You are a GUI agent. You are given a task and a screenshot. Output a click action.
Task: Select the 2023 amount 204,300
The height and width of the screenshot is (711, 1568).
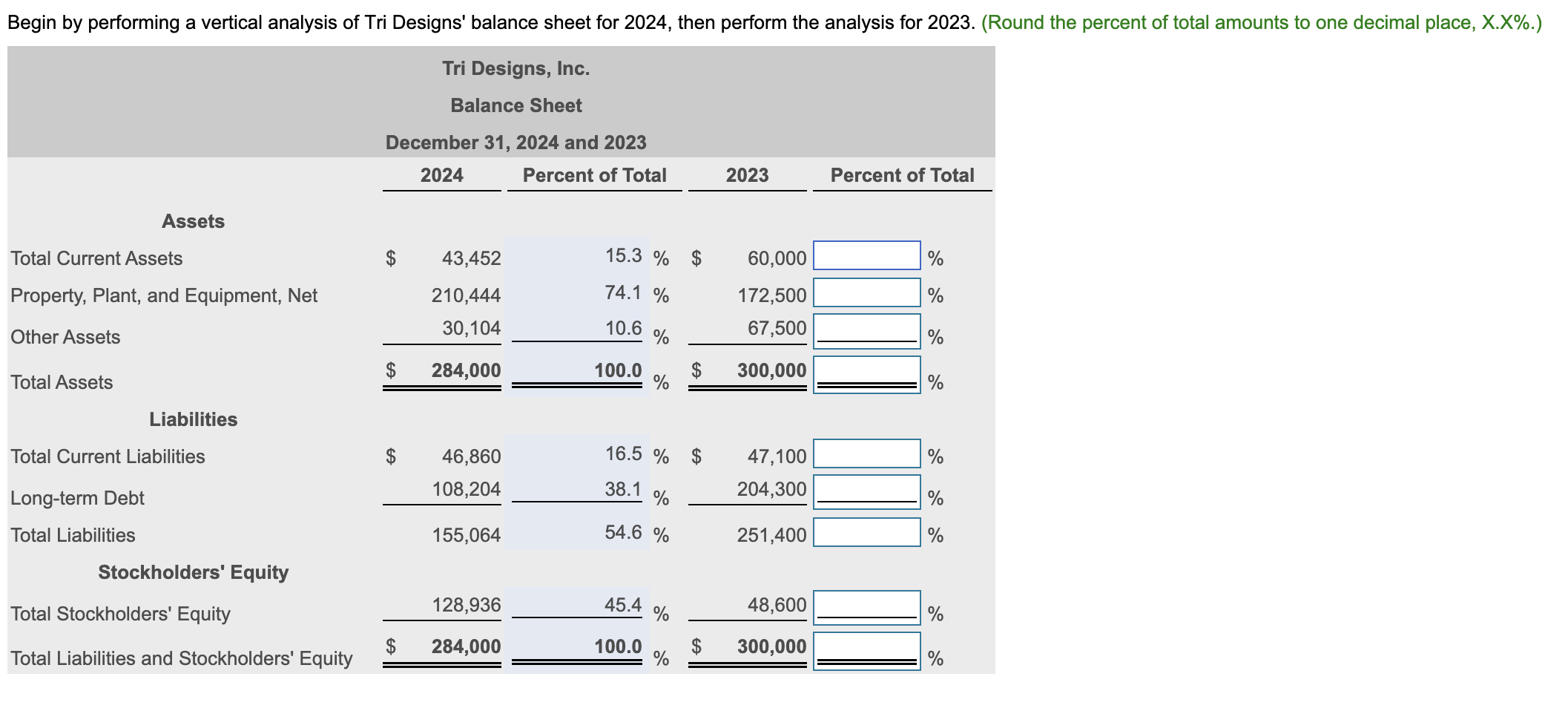tap(771, 489)
